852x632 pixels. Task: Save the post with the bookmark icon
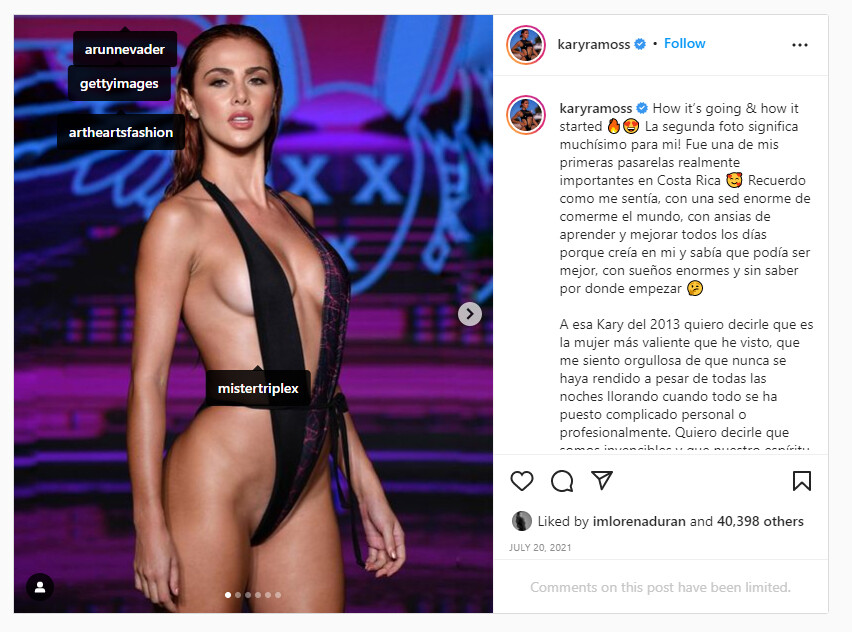pyautogui.click(x=801, y=481)
